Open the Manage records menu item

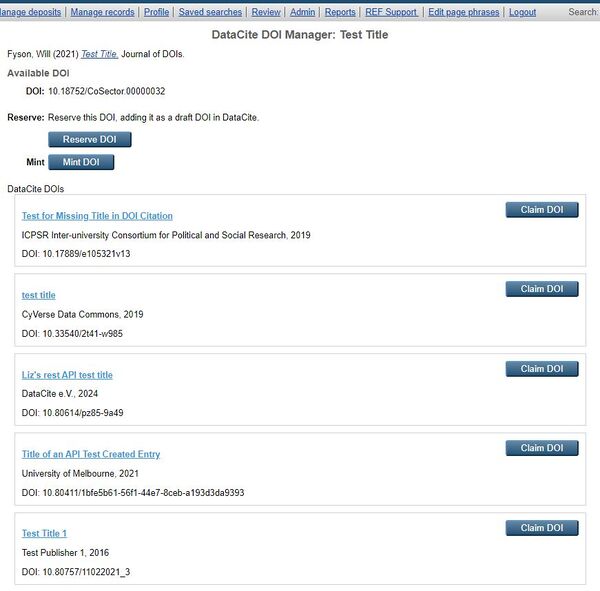point(102,12)
